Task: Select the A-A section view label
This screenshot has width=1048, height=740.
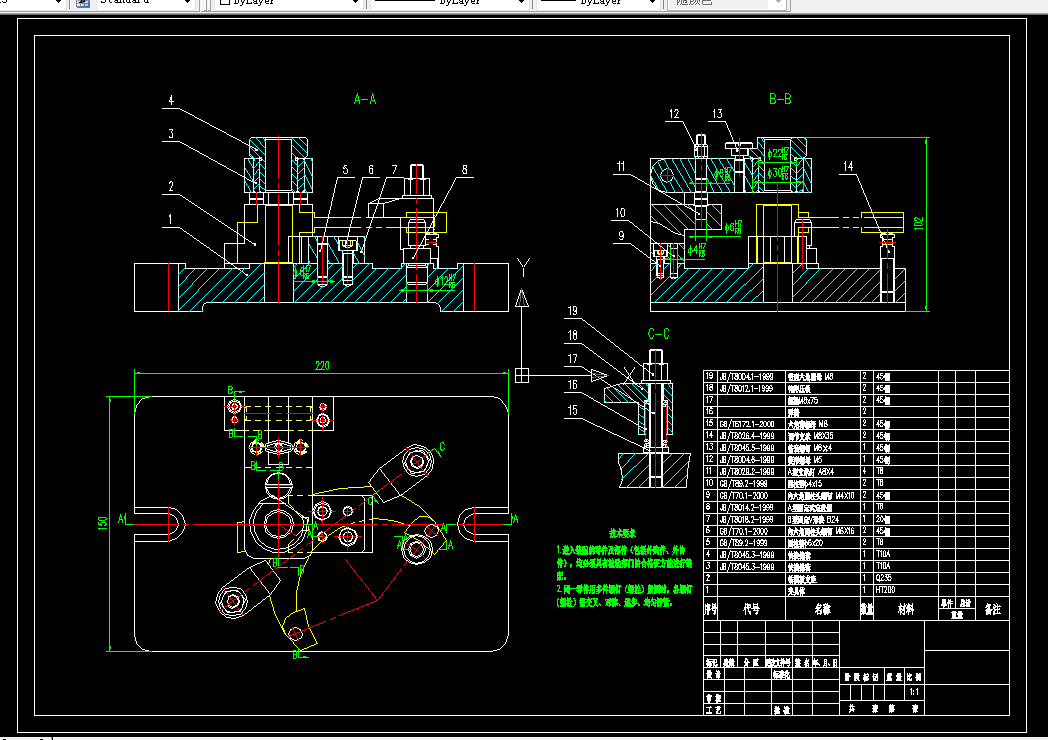Action: [365, 100]
